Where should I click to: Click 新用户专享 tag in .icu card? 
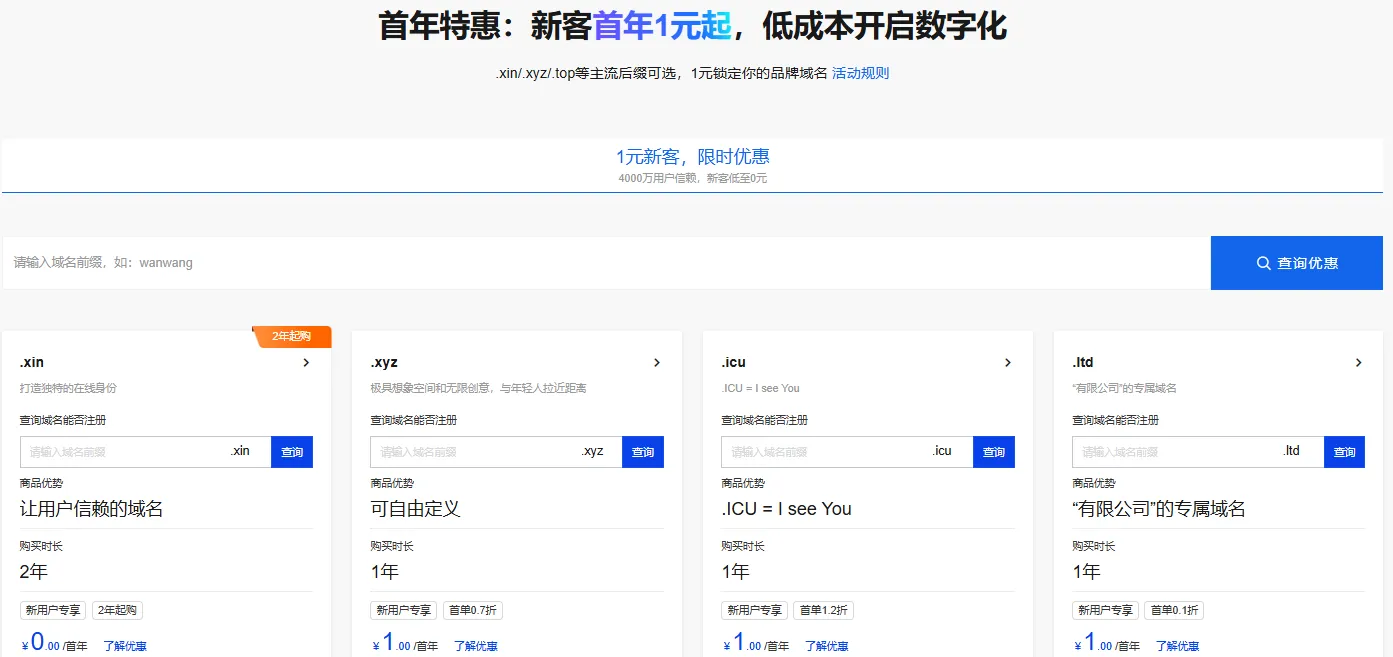755,610
